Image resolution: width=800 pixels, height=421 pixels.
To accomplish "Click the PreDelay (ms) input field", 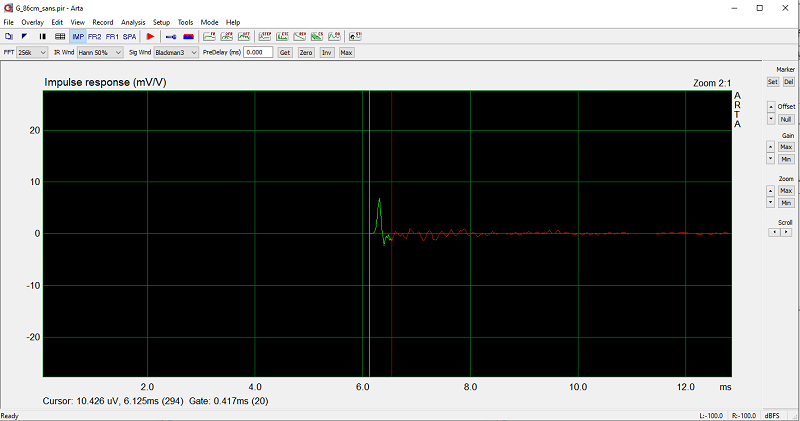I will click(258, 53).
